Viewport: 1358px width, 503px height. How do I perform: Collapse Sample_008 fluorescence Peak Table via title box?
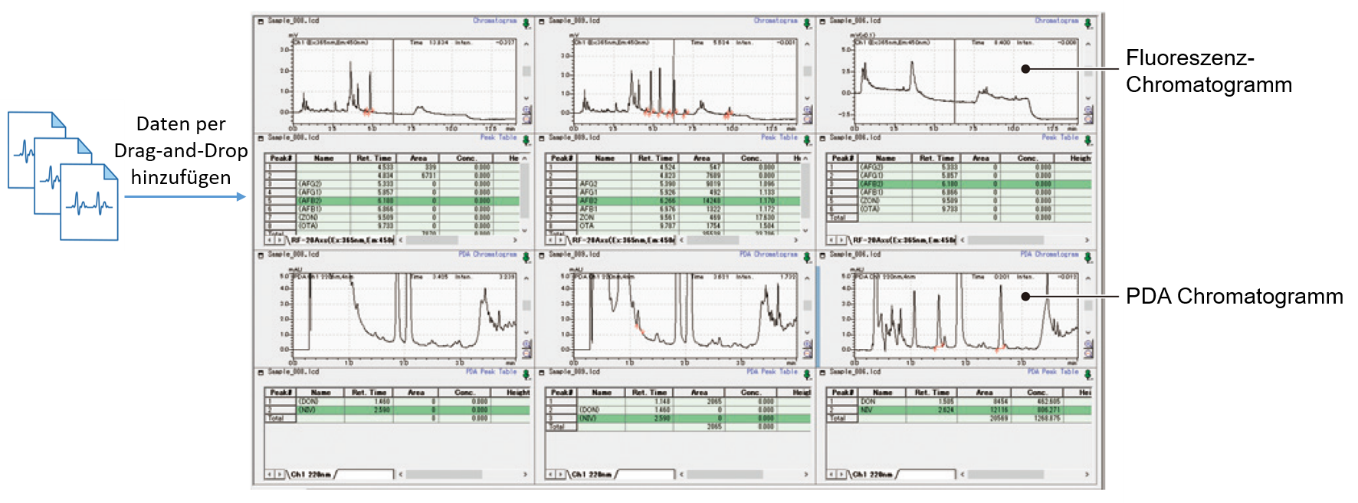260,137
